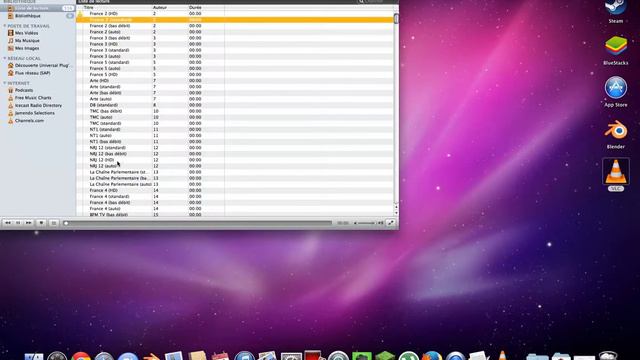Select the VLC desktop icon
The width and height of the screenshot is (640, 360).
coord(616,174)
